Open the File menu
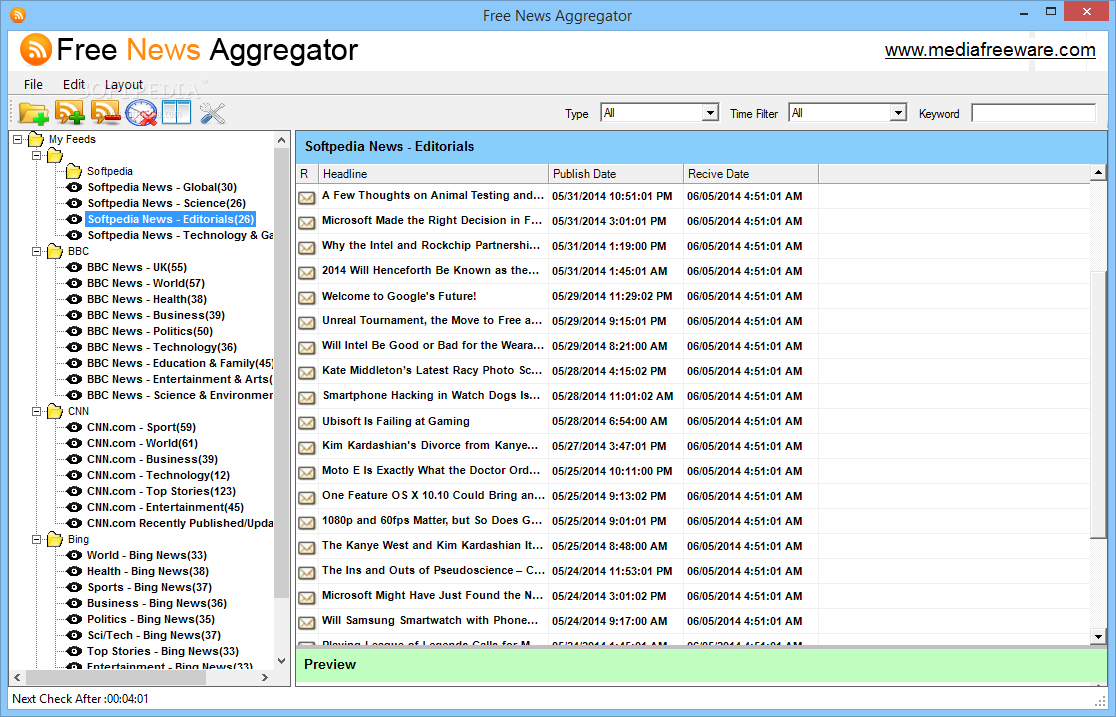Image resolution: width=1116 pixels, height=717 pixels. (33, 84)
